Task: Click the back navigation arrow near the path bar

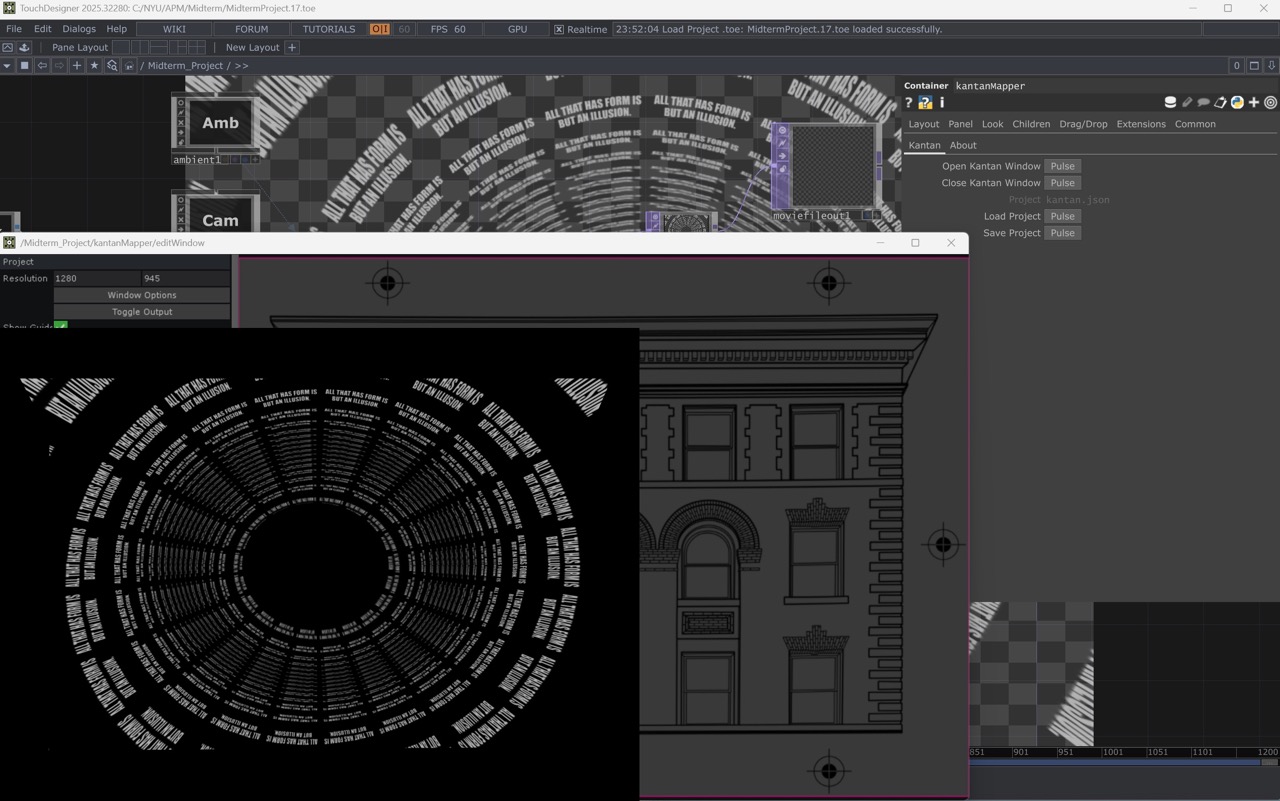Action: (x=42, y=65)
